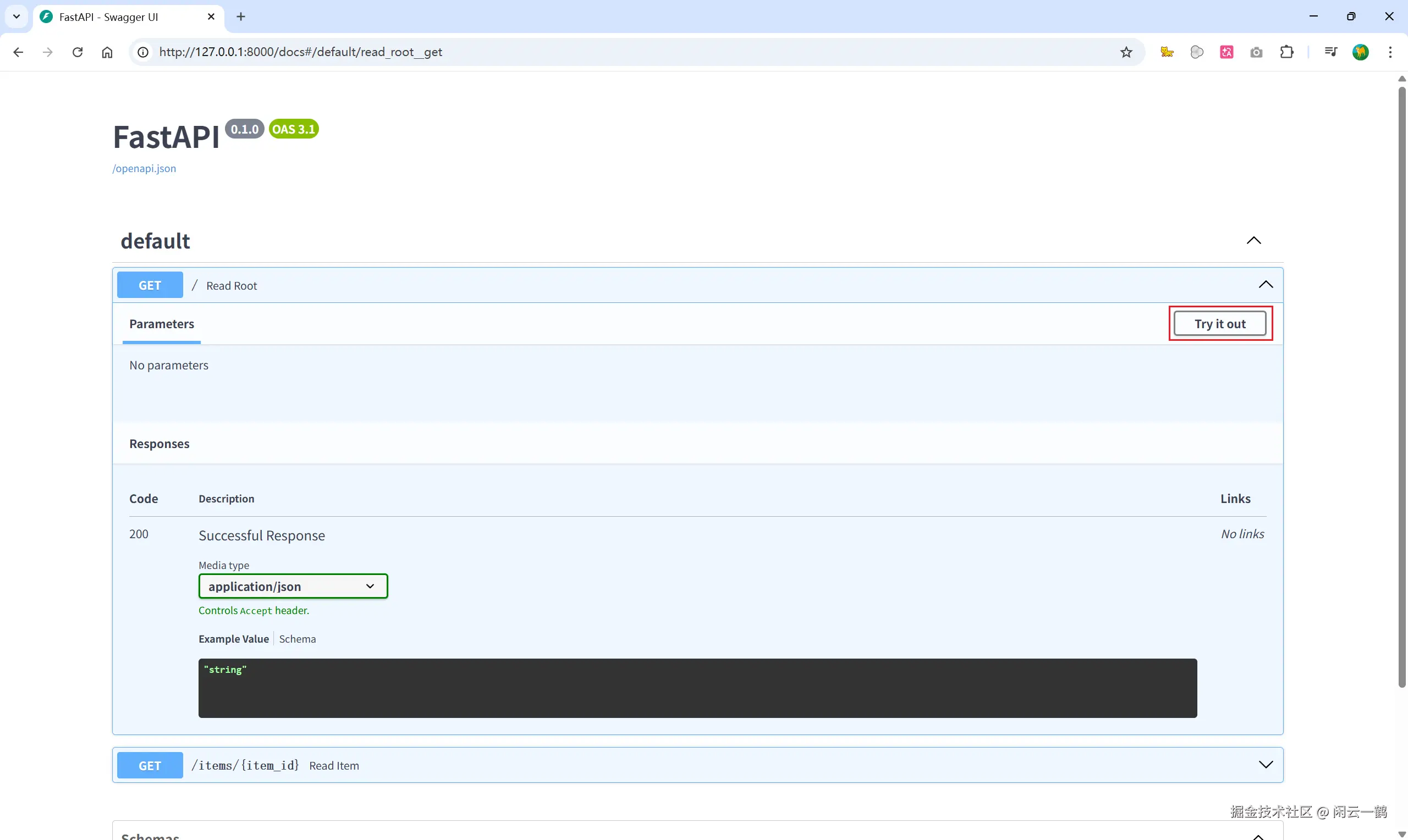Click the URL address bar field

click(623, 52)
